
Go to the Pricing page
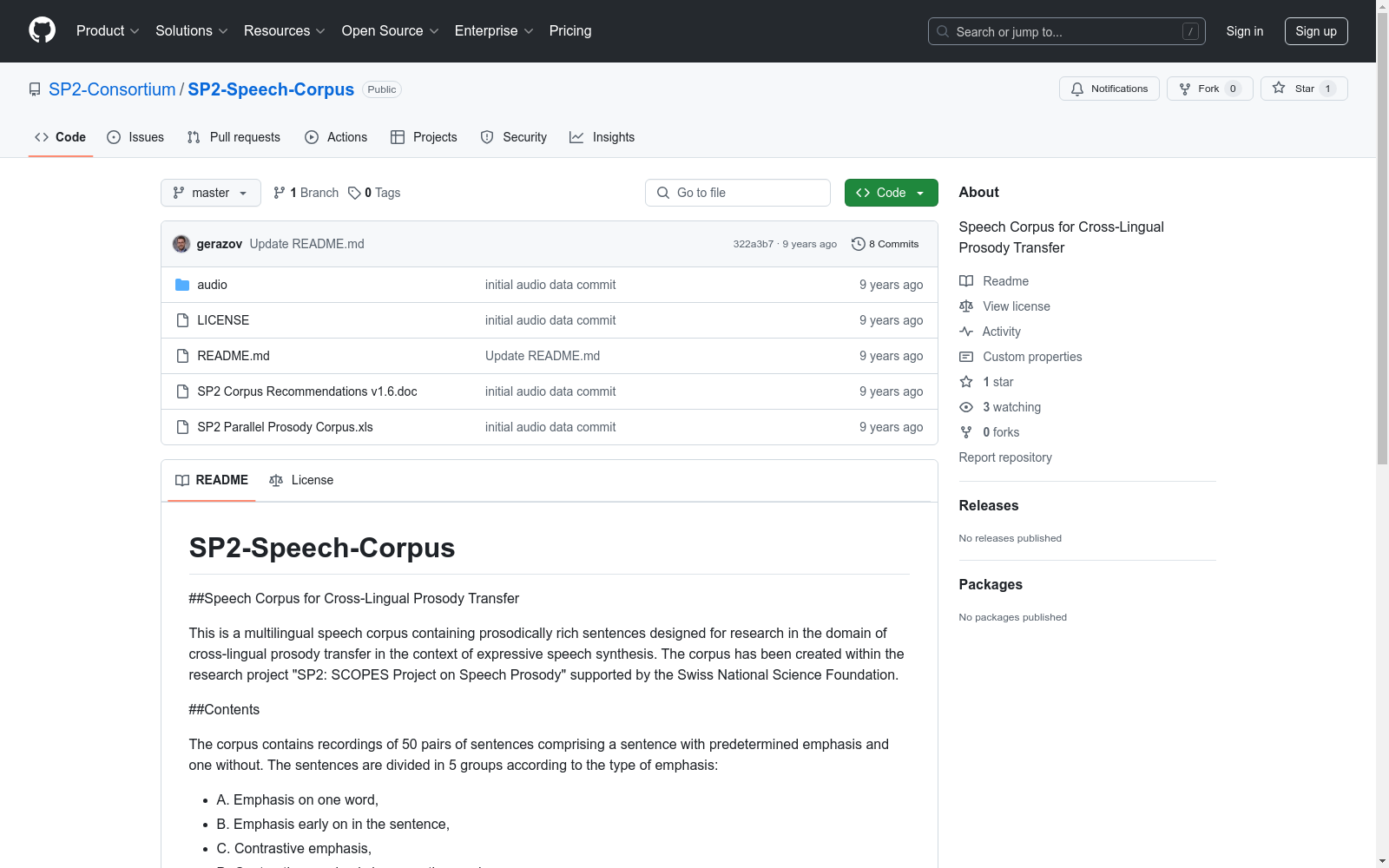[570, 30]
